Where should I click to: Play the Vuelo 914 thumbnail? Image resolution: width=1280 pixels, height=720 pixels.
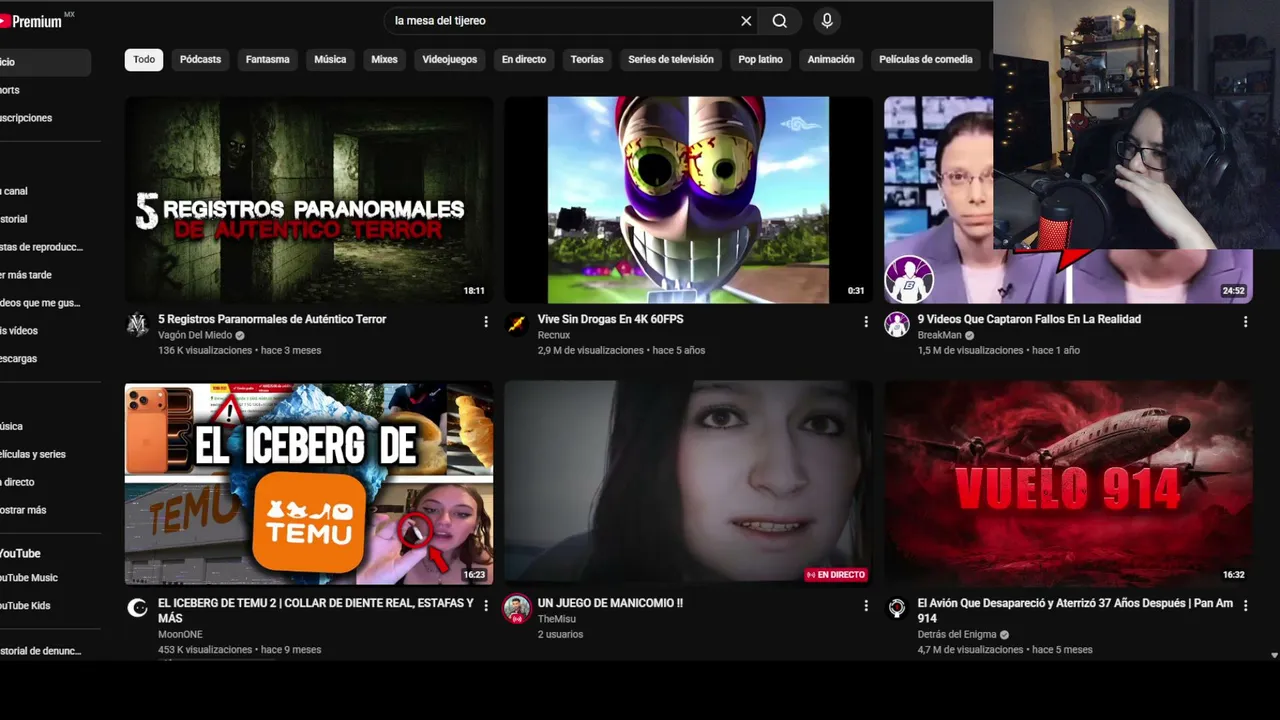click(1068, 483)
